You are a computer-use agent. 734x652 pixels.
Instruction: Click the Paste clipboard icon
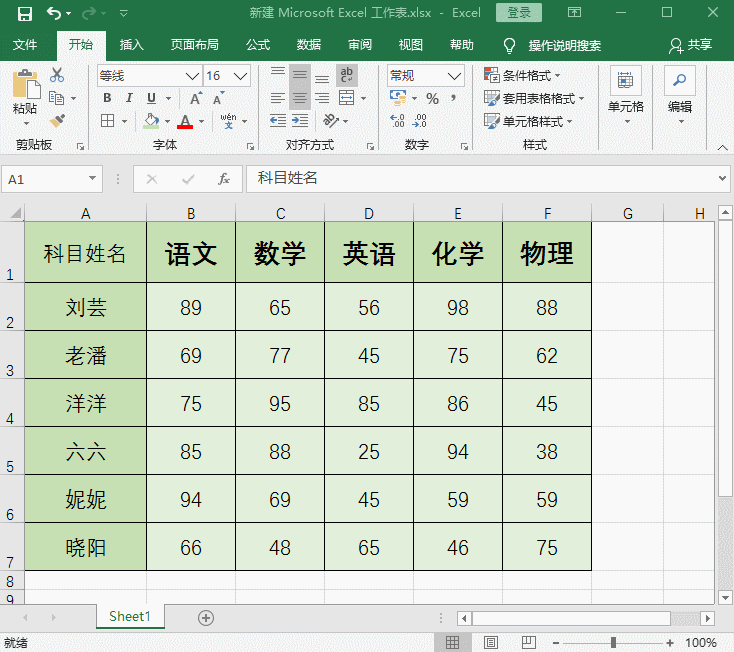tap(26, 85)
